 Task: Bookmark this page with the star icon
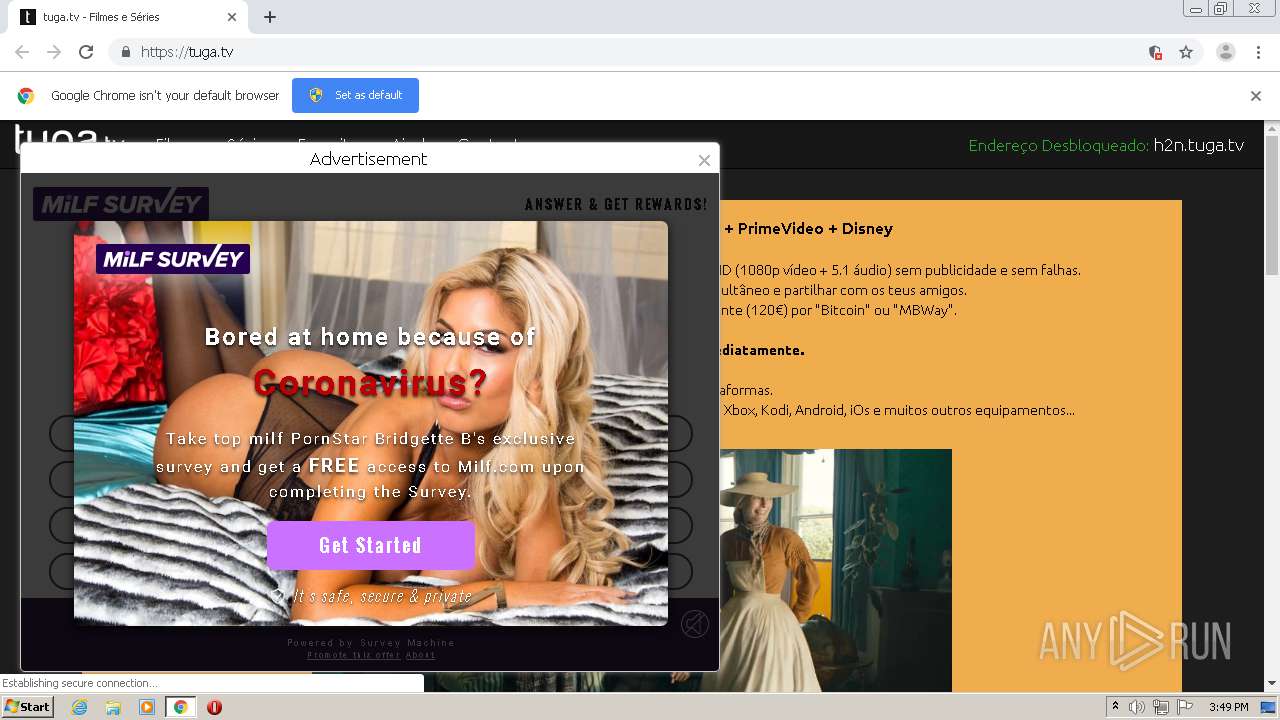(x=1186, y=52)
